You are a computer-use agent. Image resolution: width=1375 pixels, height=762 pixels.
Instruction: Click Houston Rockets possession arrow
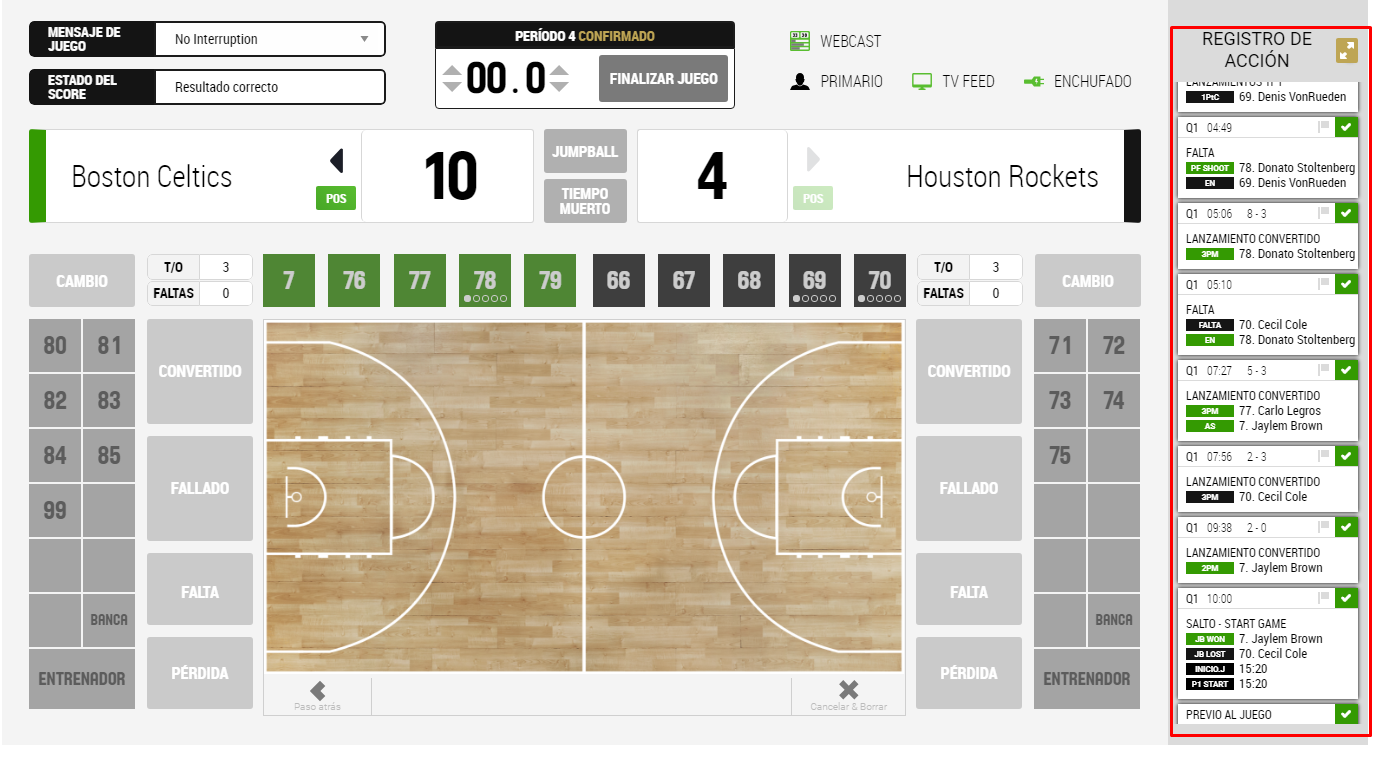point(813,160)
